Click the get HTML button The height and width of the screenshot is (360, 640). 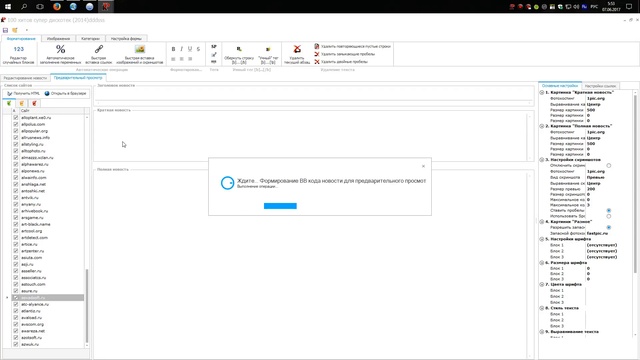pyautogui.click(x=23, y=93)
